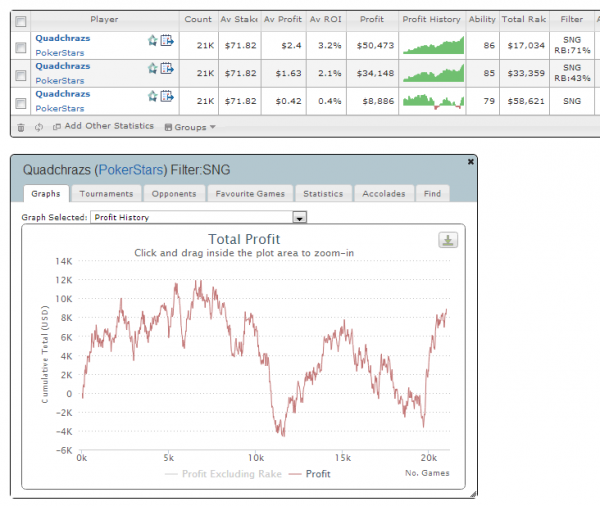
Task: Sort by the Player column header
Action: click(x=104, y=20)
